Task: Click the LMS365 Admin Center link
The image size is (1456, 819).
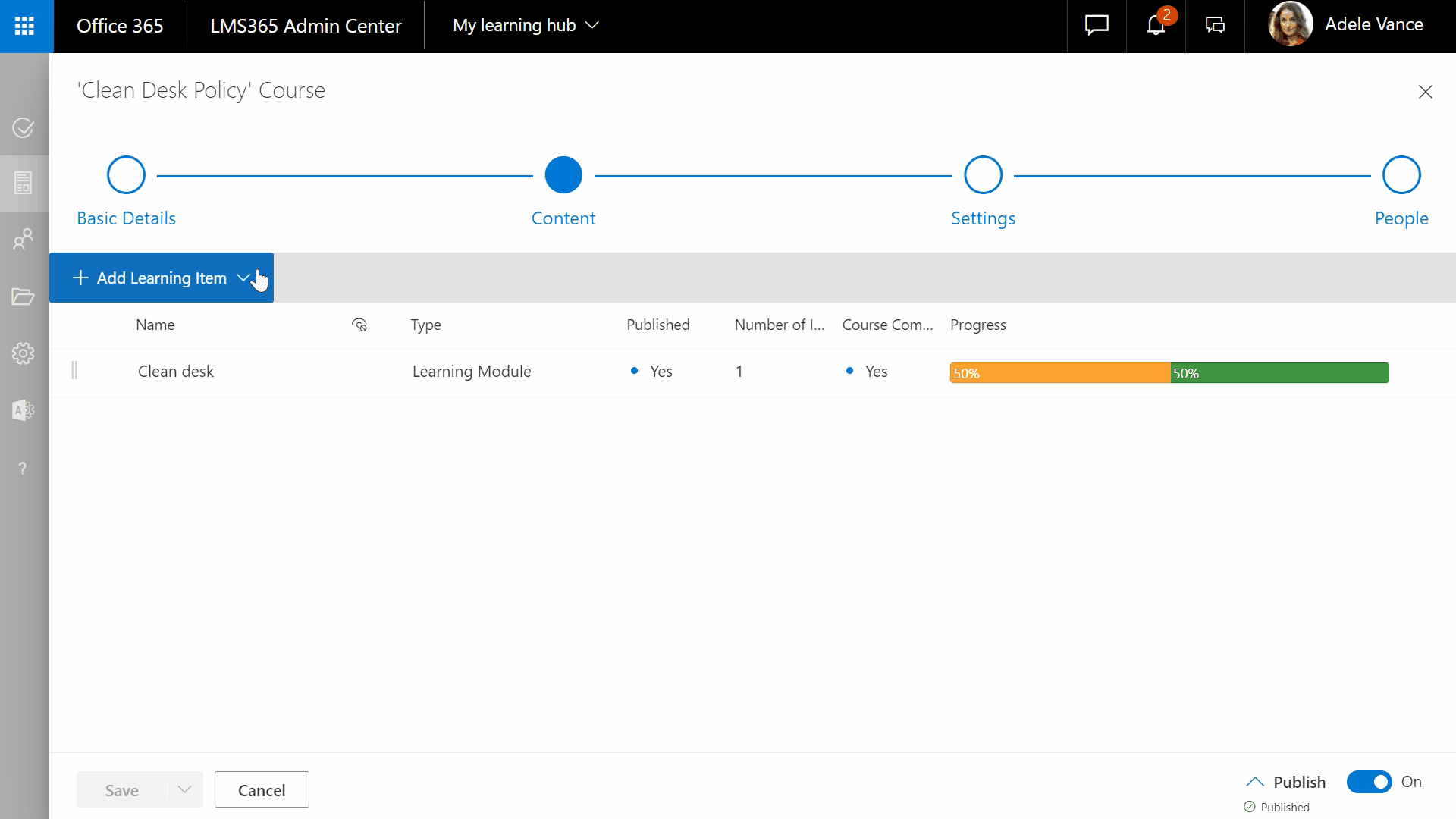Action: coord(306,26)
